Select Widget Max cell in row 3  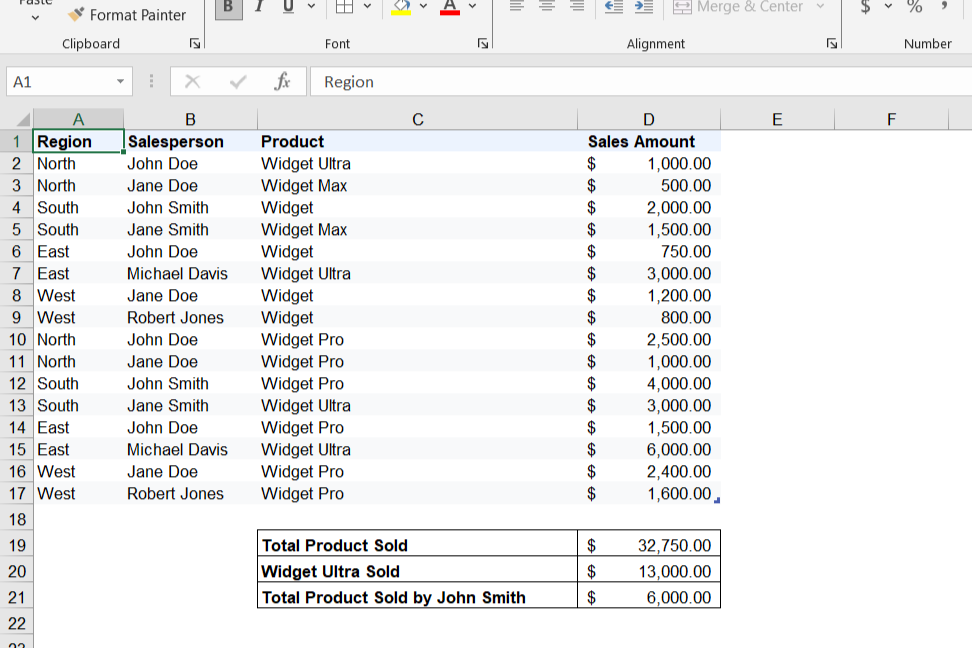click(418, 185)
